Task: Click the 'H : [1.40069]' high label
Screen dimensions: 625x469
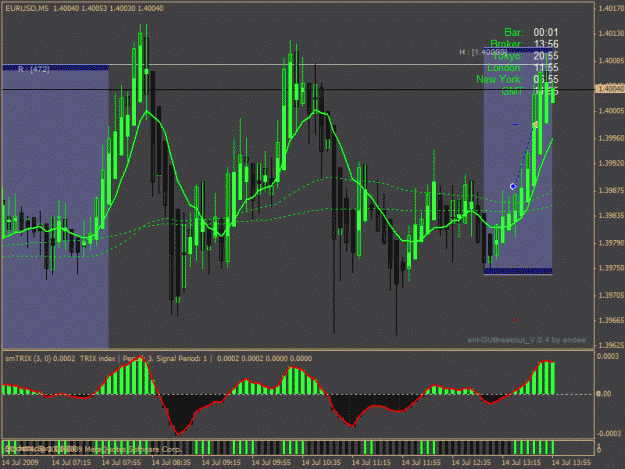Action: pyautogui.click(x=483, y=52)
